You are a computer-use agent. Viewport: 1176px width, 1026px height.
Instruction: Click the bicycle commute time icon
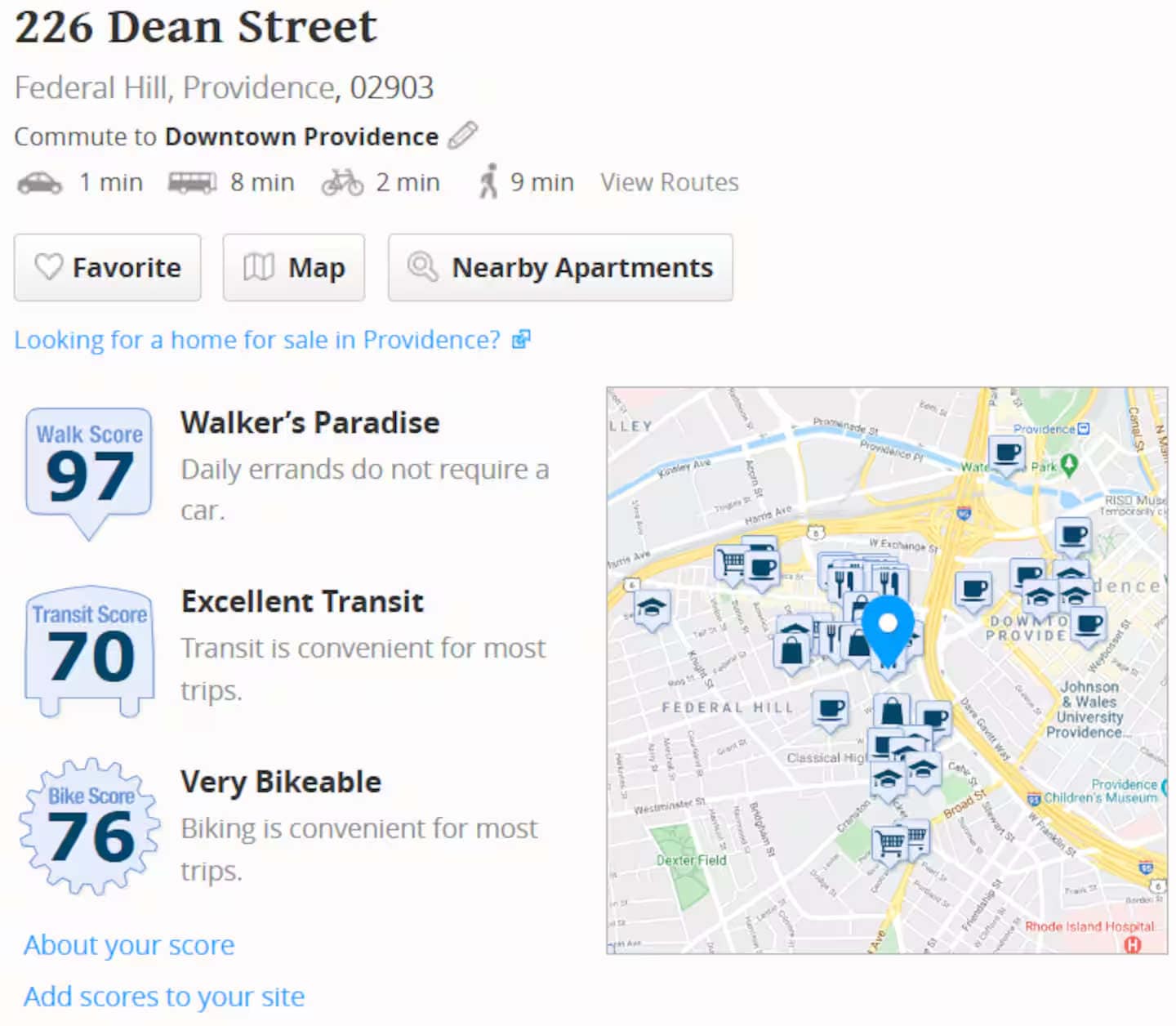click(342, 183)
